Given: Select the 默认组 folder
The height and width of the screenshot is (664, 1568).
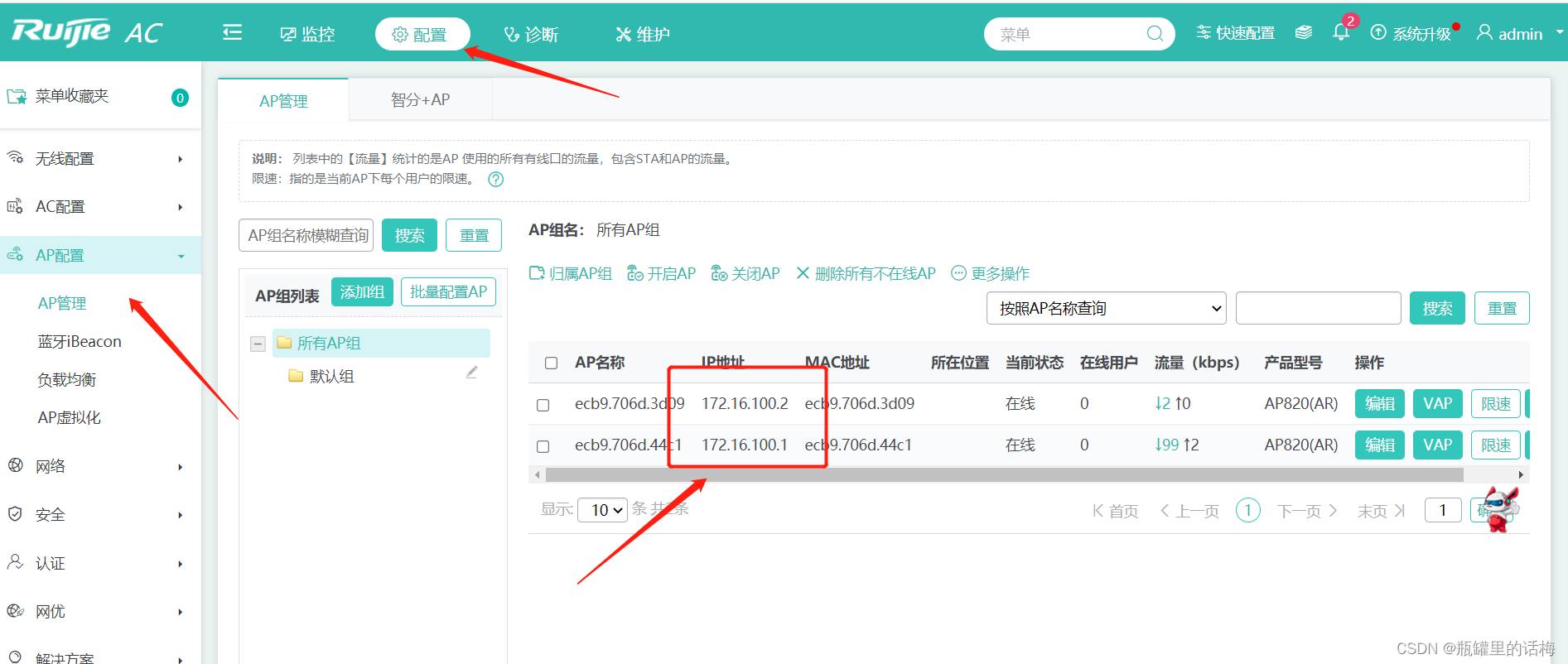Looking at the screenshot, I should [x=321, y=376].
